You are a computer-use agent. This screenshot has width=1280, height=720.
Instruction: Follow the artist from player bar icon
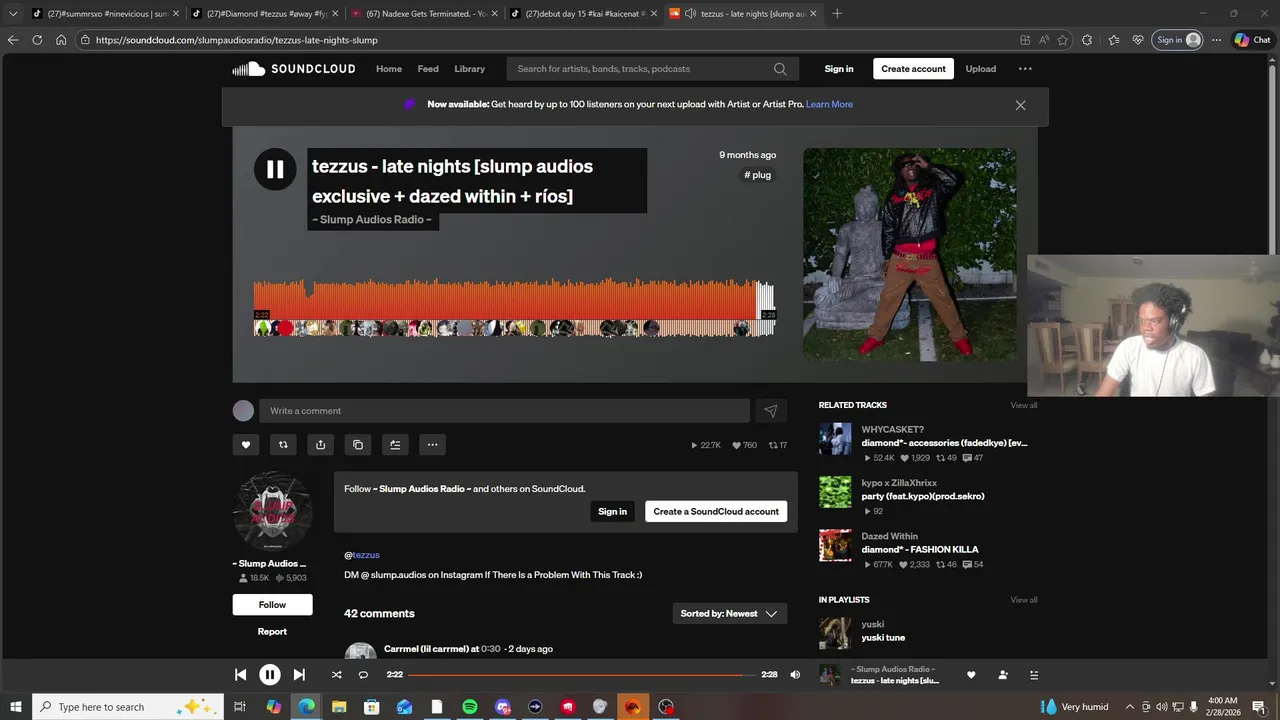tap(1003, 675)
